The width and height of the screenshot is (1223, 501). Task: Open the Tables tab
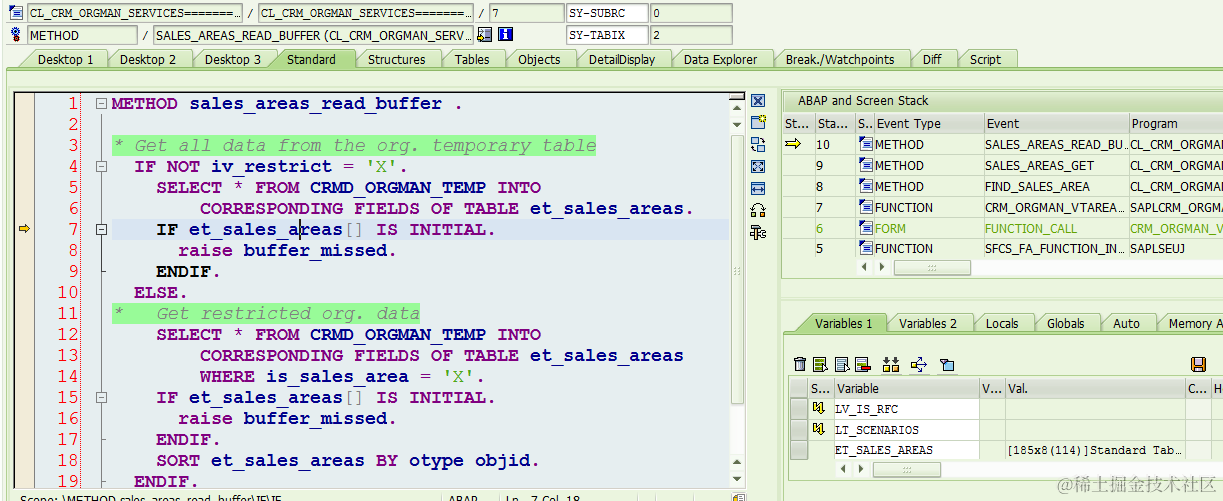pyautogui.click(x=472, y=59)
